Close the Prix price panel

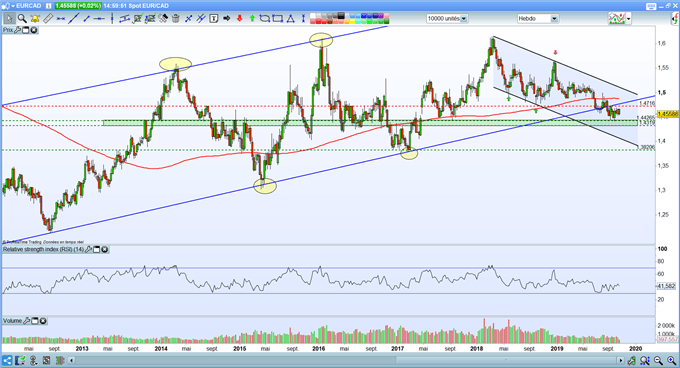coord(33,30)
